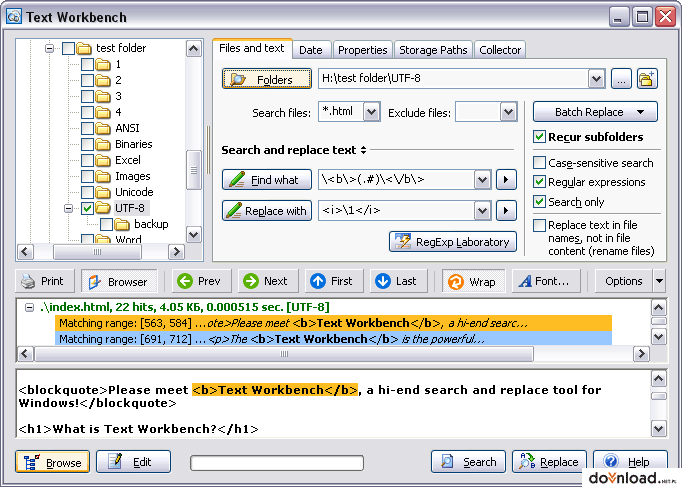Open the Batch Replace dropdown menu

[x=595, y=112]
